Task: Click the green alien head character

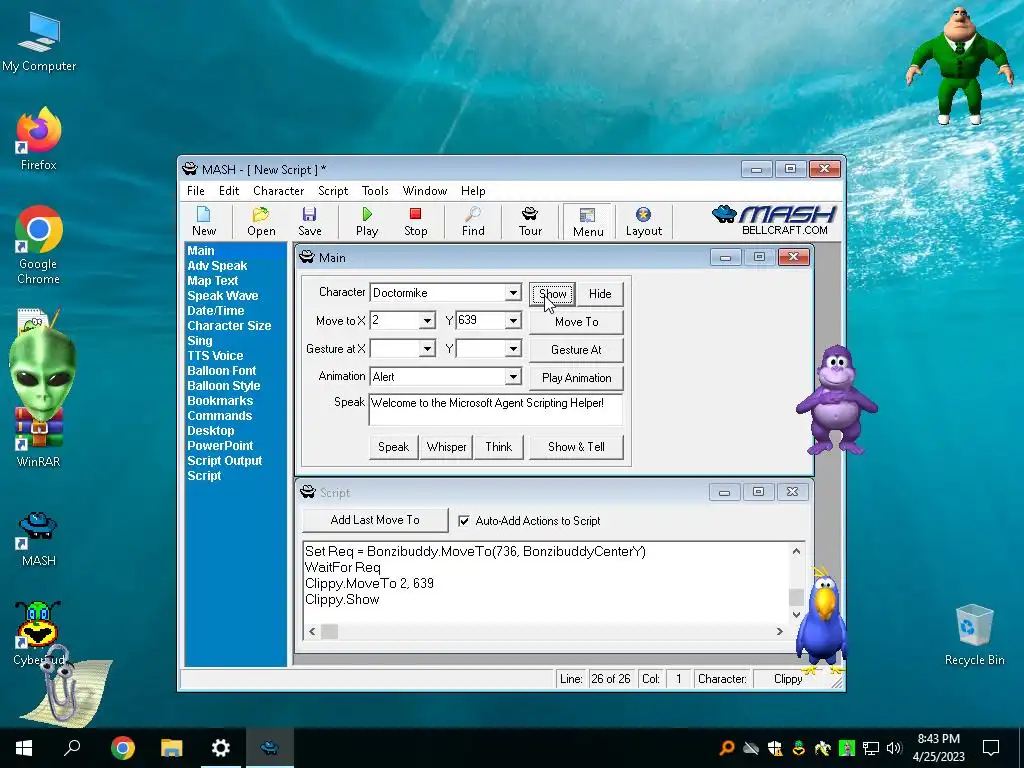Action: pyautogui.click(x=42, y=372)
